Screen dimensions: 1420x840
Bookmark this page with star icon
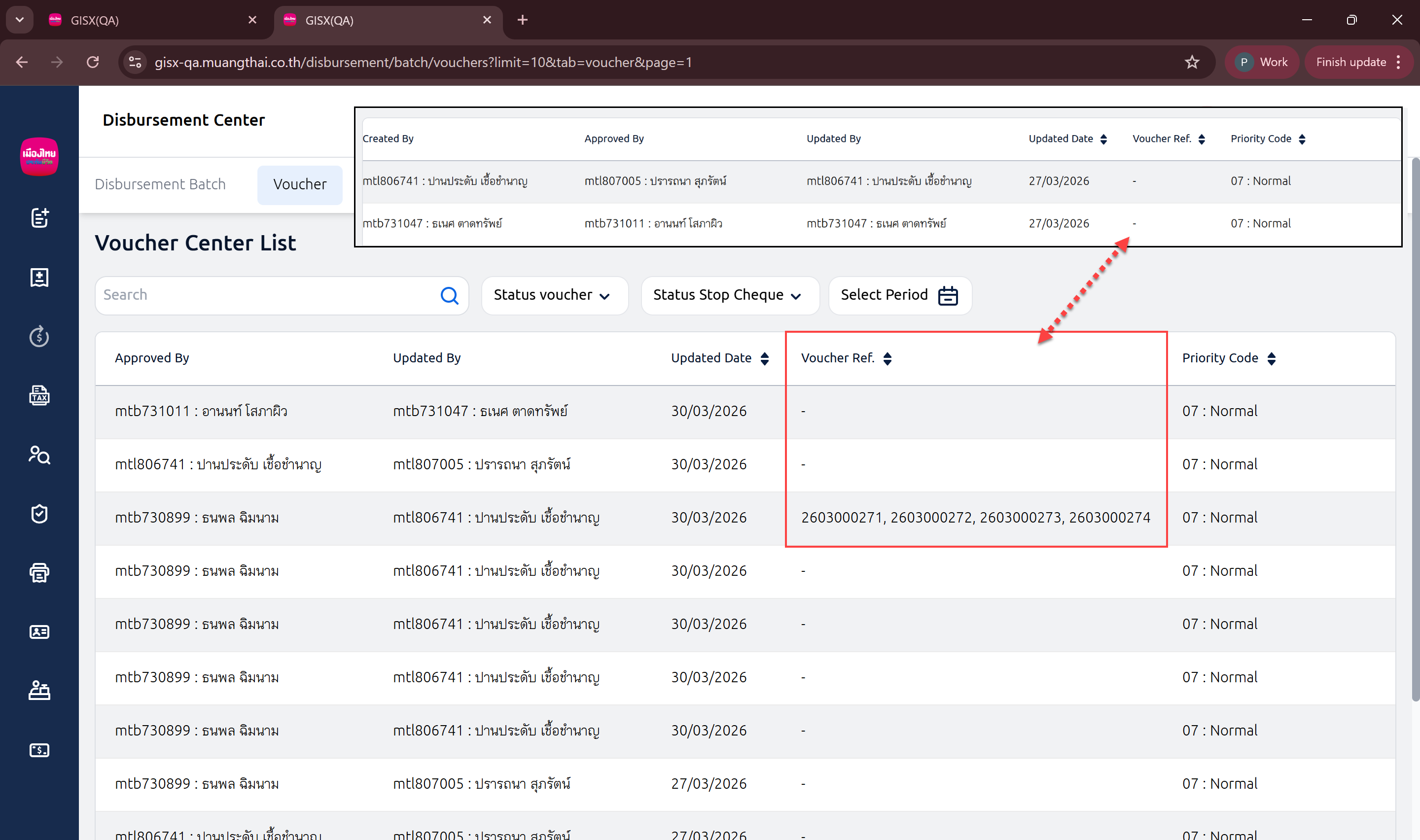point(1191,62)
